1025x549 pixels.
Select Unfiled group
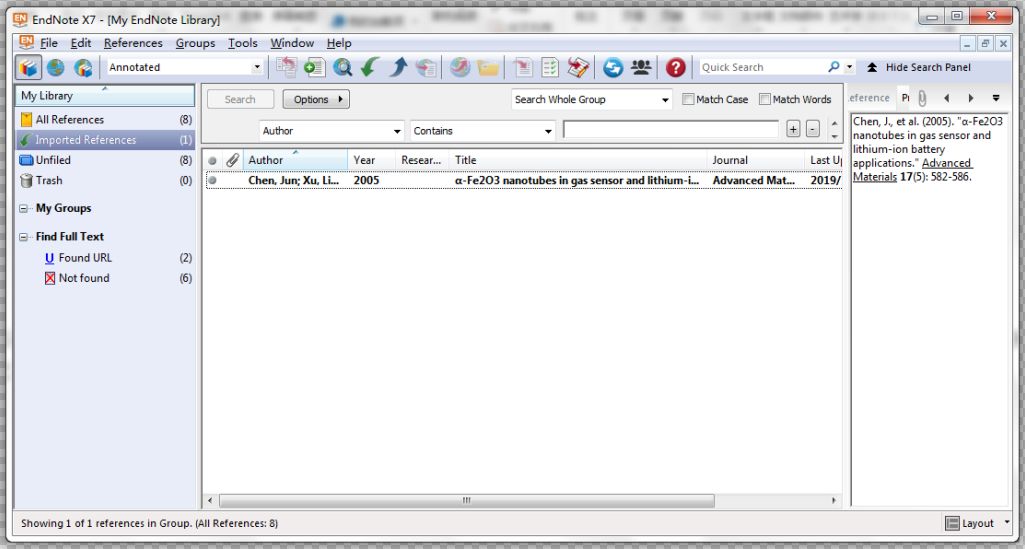106,160
